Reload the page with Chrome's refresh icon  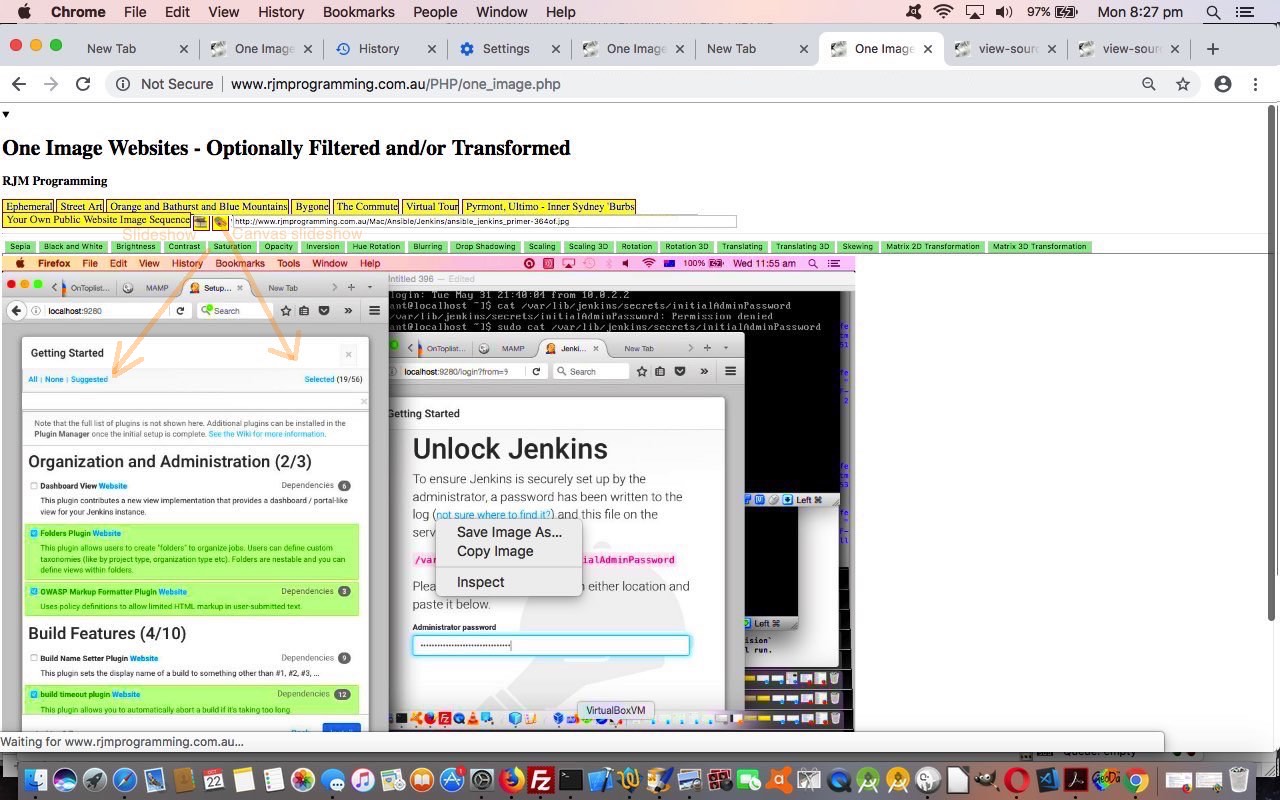tap(83, 84)
